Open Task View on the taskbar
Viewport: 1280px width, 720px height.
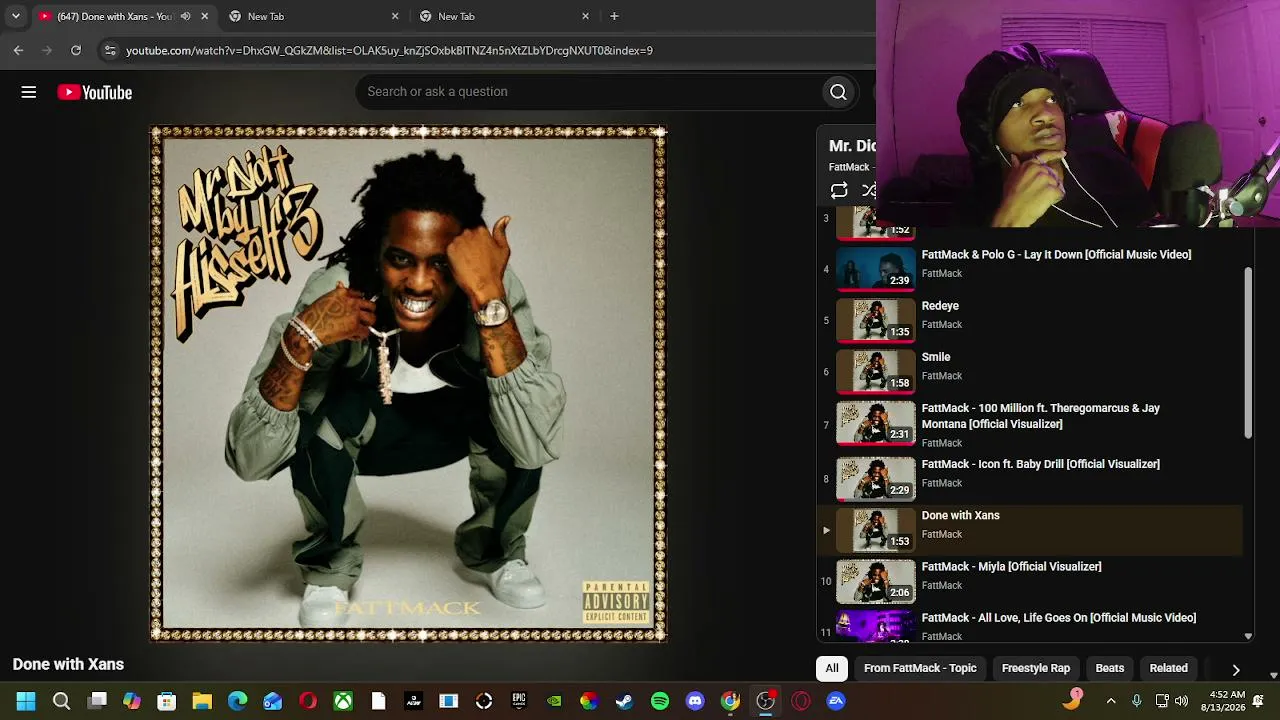[x=97, y=701]
